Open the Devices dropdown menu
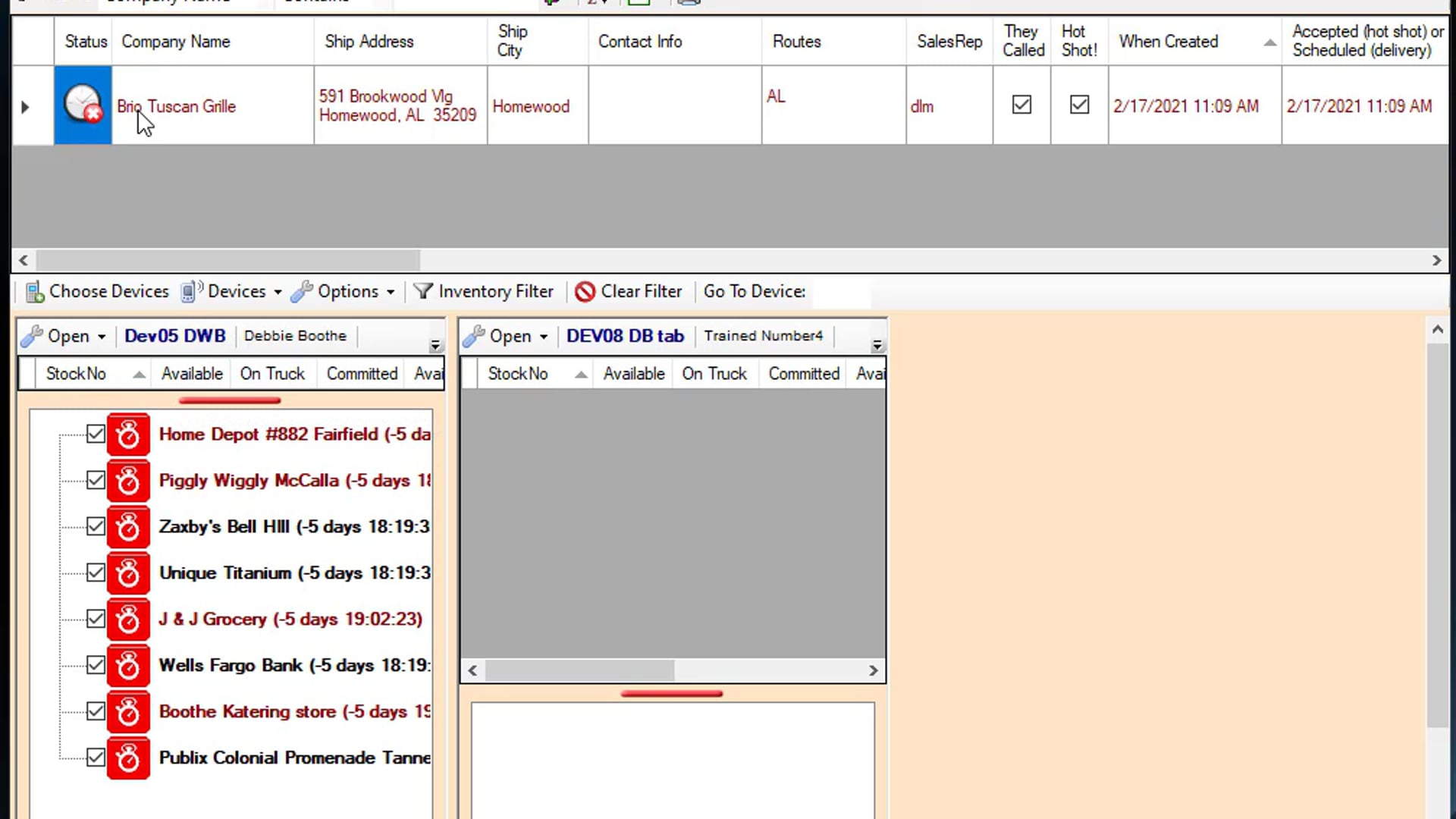 point(231,291)
